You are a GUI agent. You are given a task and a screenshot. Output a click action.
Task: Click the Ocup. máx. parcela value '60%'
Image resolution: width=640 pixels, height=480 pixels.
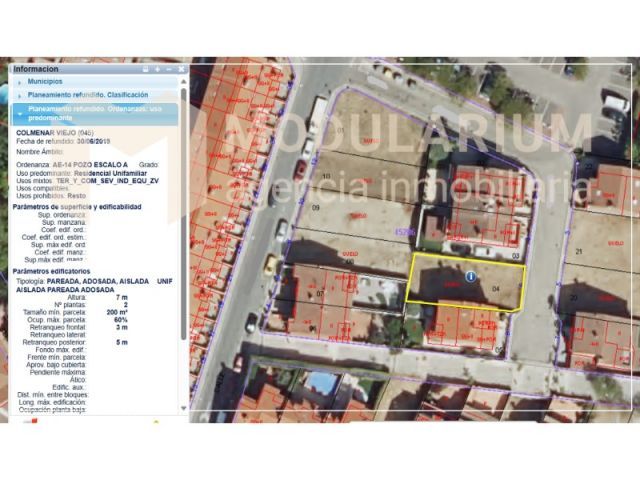(120, 320)
